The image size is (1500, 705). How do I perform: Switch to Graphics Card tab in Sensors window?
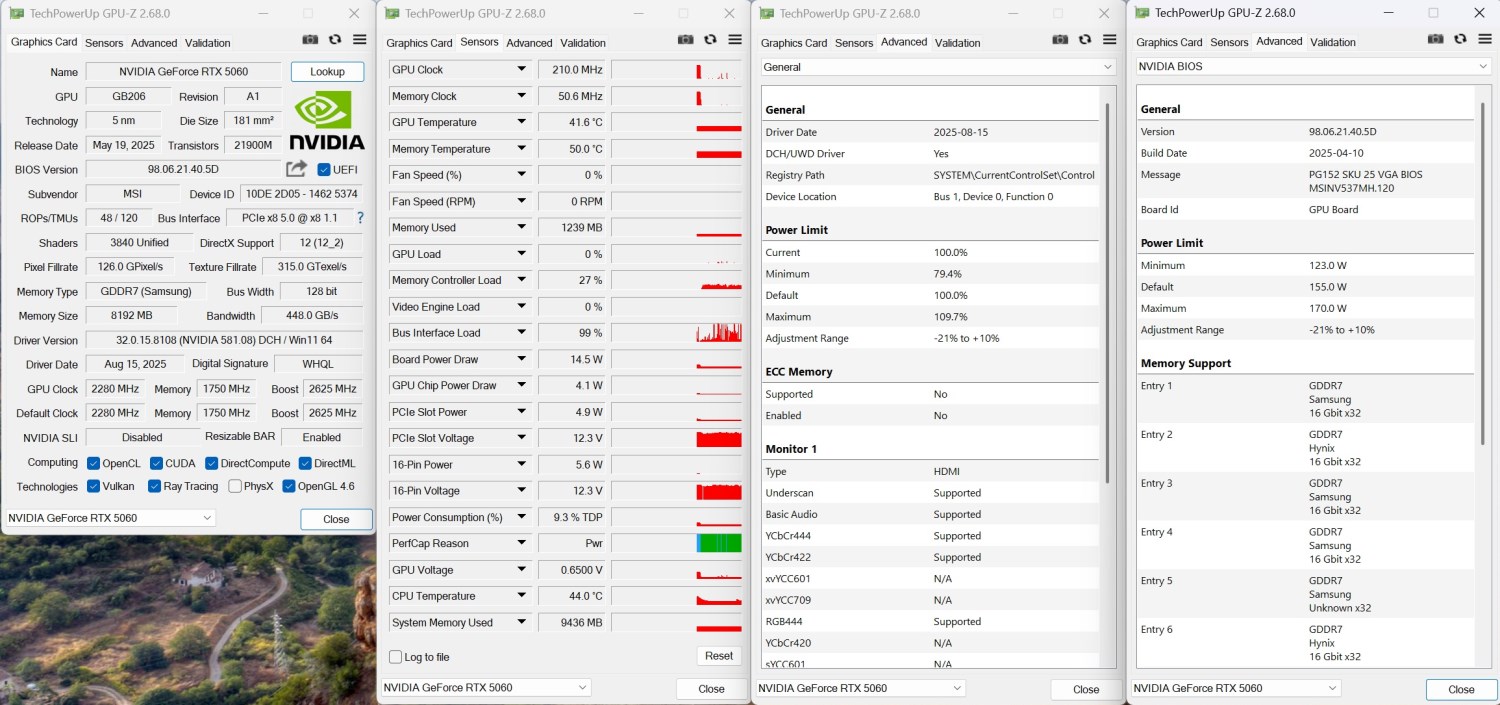(419, 43)
